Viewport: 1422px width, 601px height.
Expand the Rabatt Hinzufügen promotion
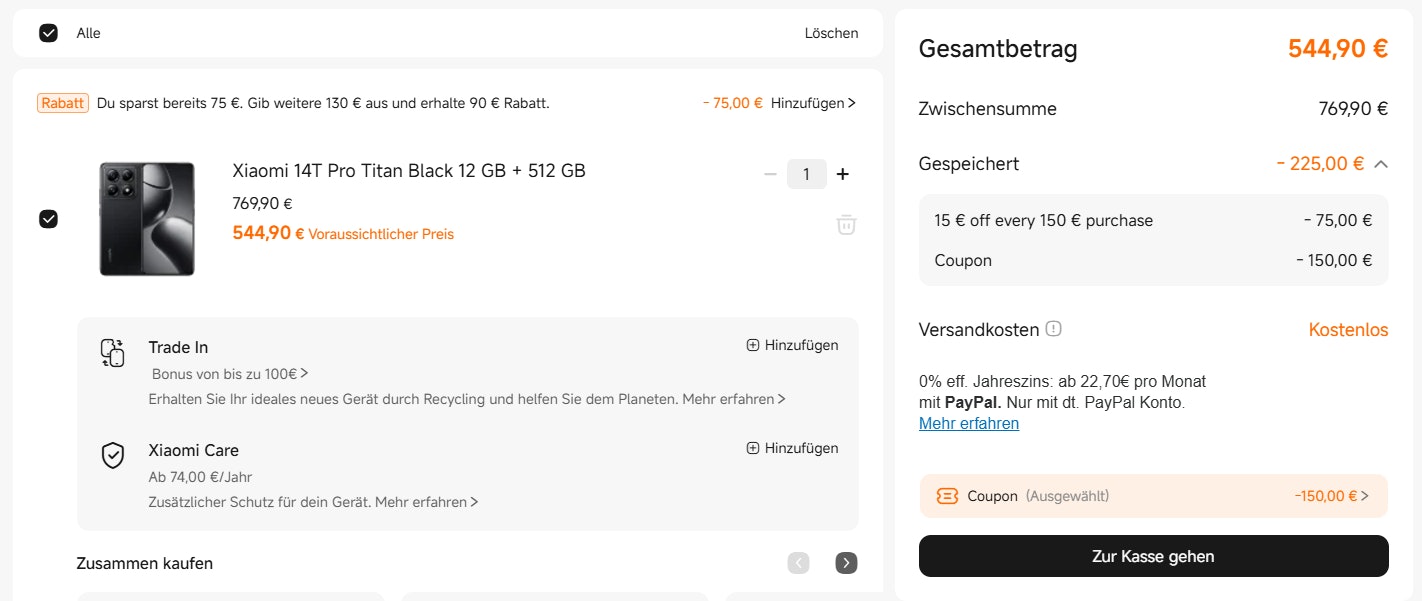(x=813, y=102)
